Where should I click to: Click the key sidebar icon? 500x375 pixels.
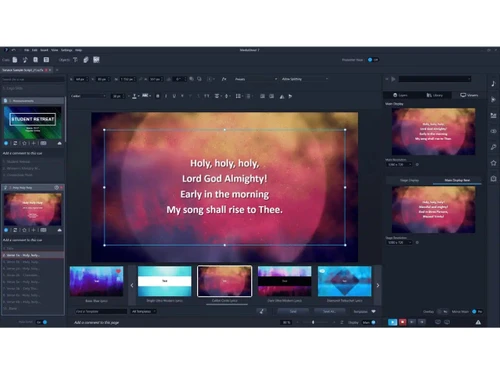pyautogui.click(x=493, y=147)
